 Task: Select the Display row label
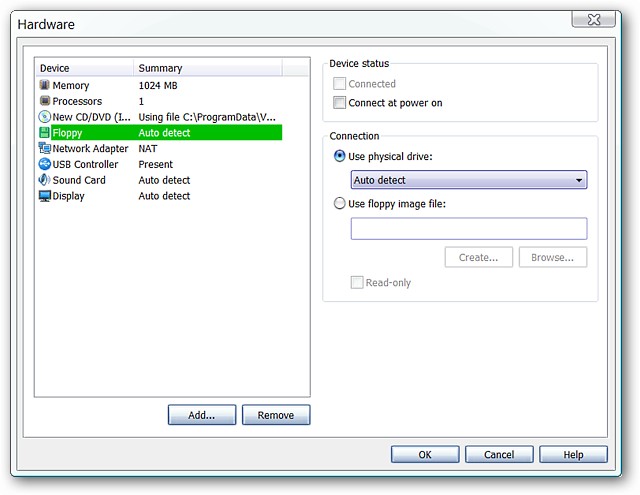68,196
